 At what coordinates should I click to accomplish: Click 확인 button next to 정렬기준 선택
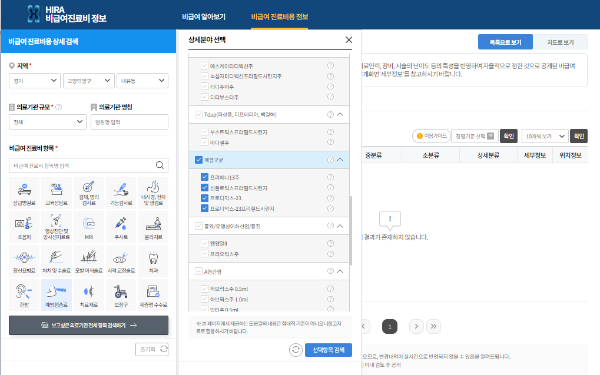tap(509, 136)
